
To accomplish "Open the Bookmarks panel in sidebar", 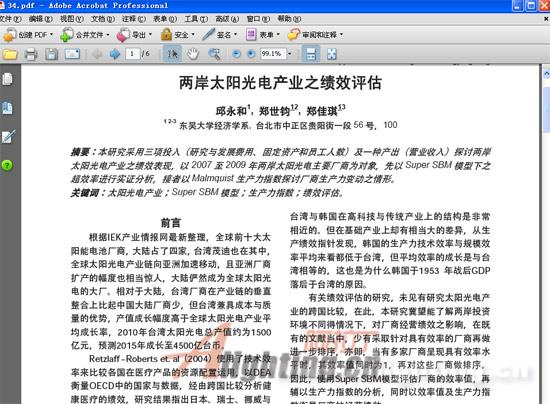I will click(7, 108).
